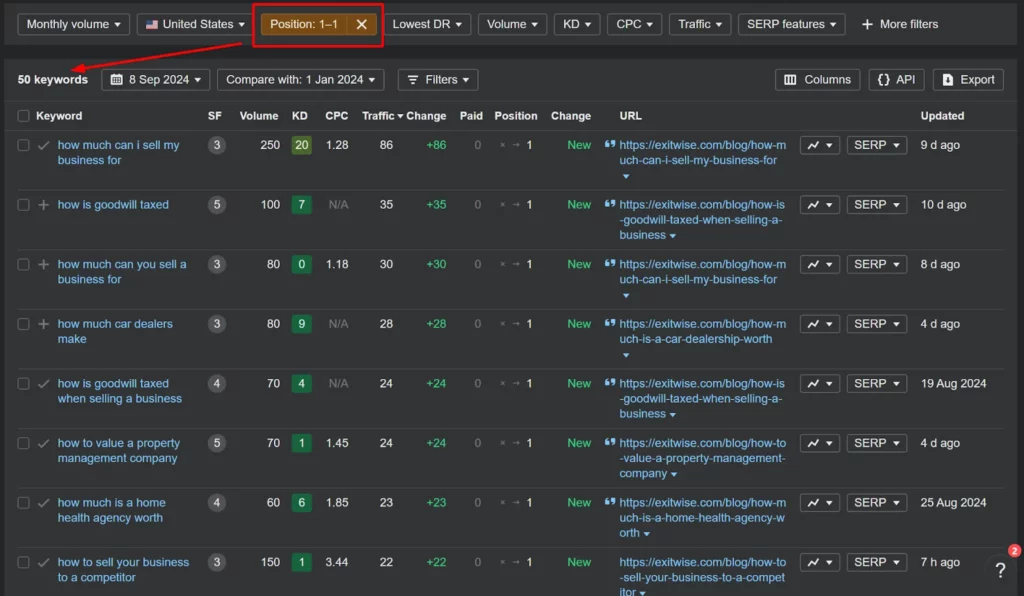Tick the select-all checkbox in the table header
Screen dimensions: 1024x596
pyautogui.click(x=22, y=116)
